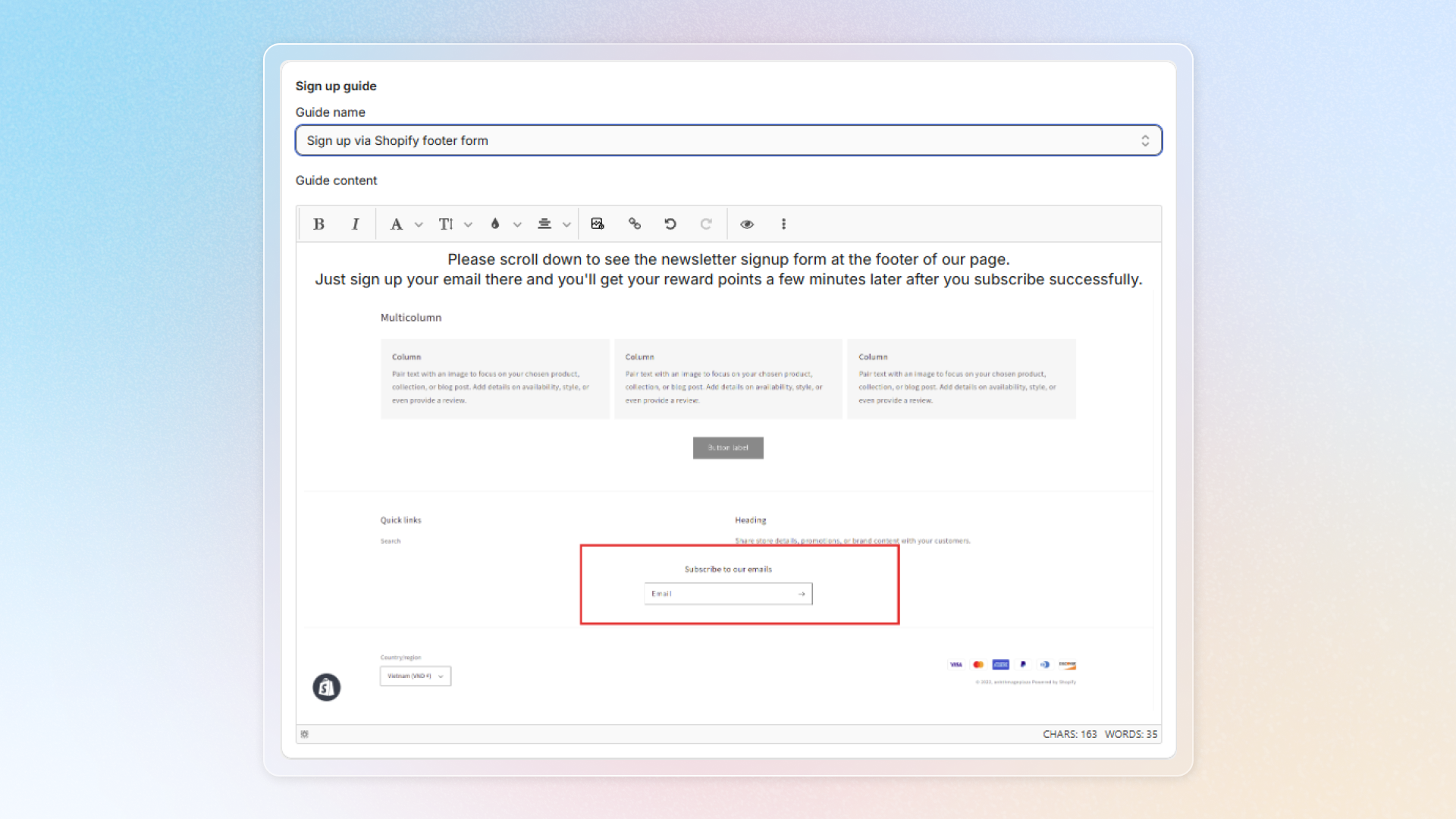
Task: Click the guide instructions text paragraph
Action: click(728, 269)
